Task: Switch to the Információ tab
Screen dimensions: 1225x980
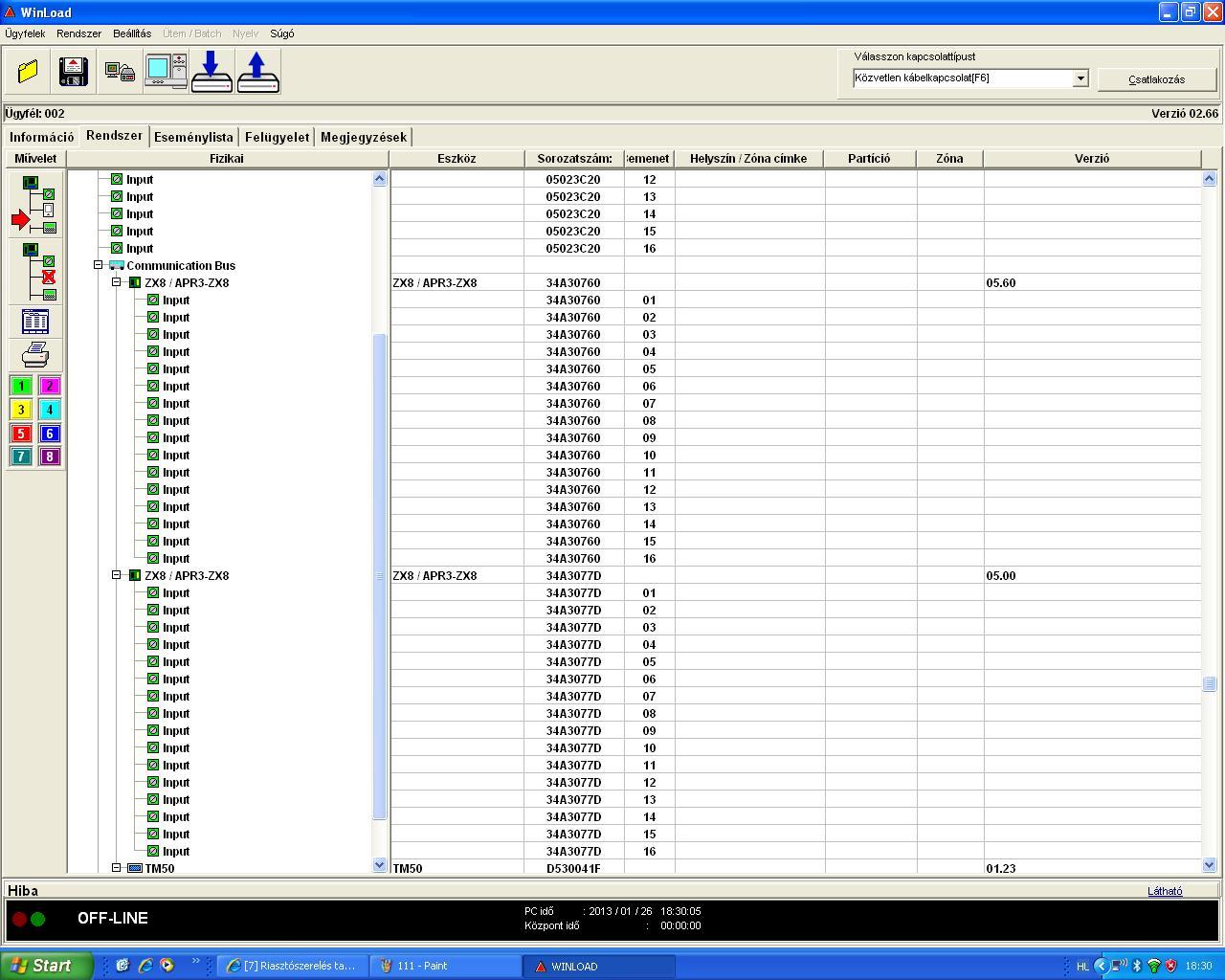Action: click(x=41, y=137)
